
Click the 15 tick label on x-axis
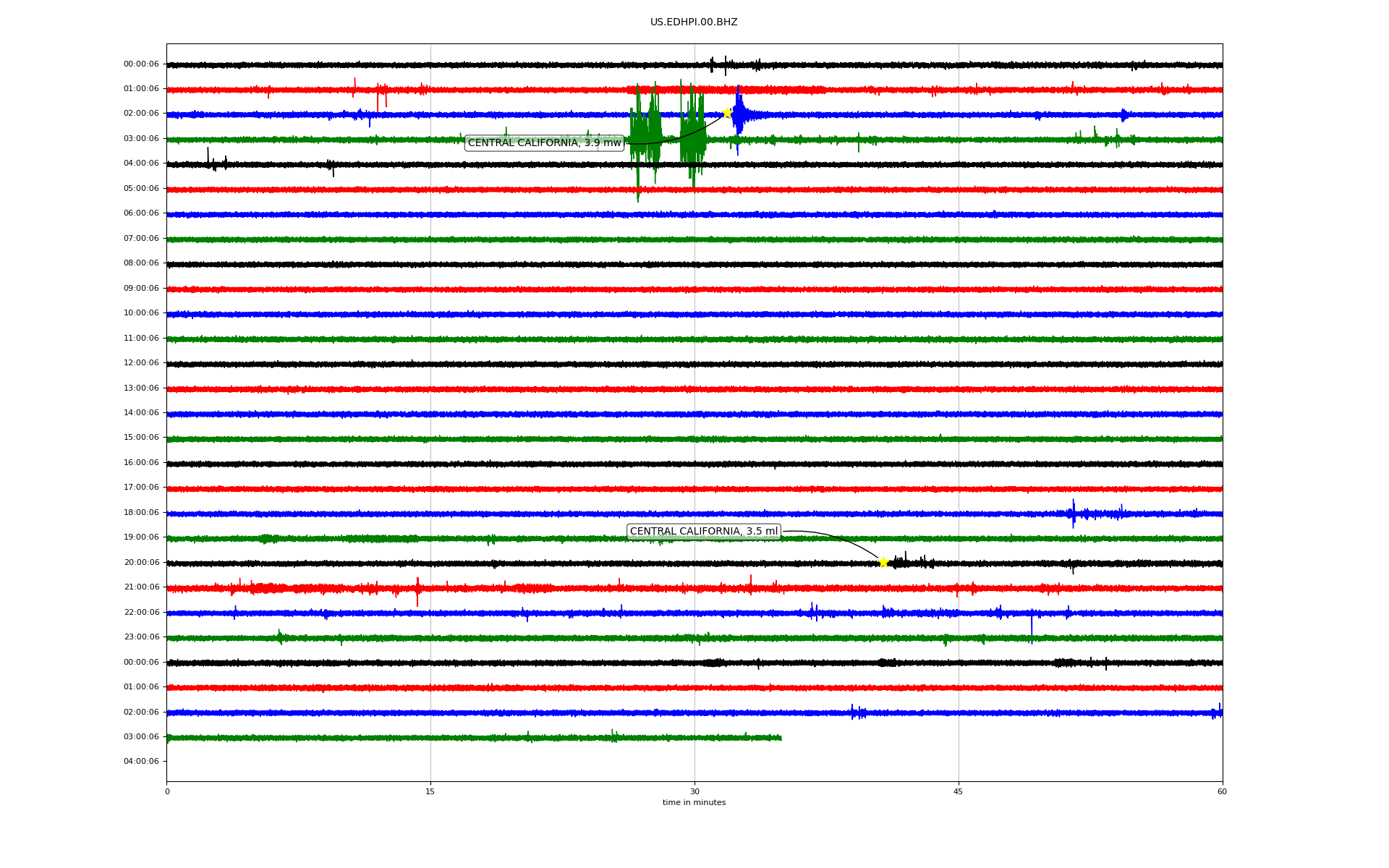(430, 791)
